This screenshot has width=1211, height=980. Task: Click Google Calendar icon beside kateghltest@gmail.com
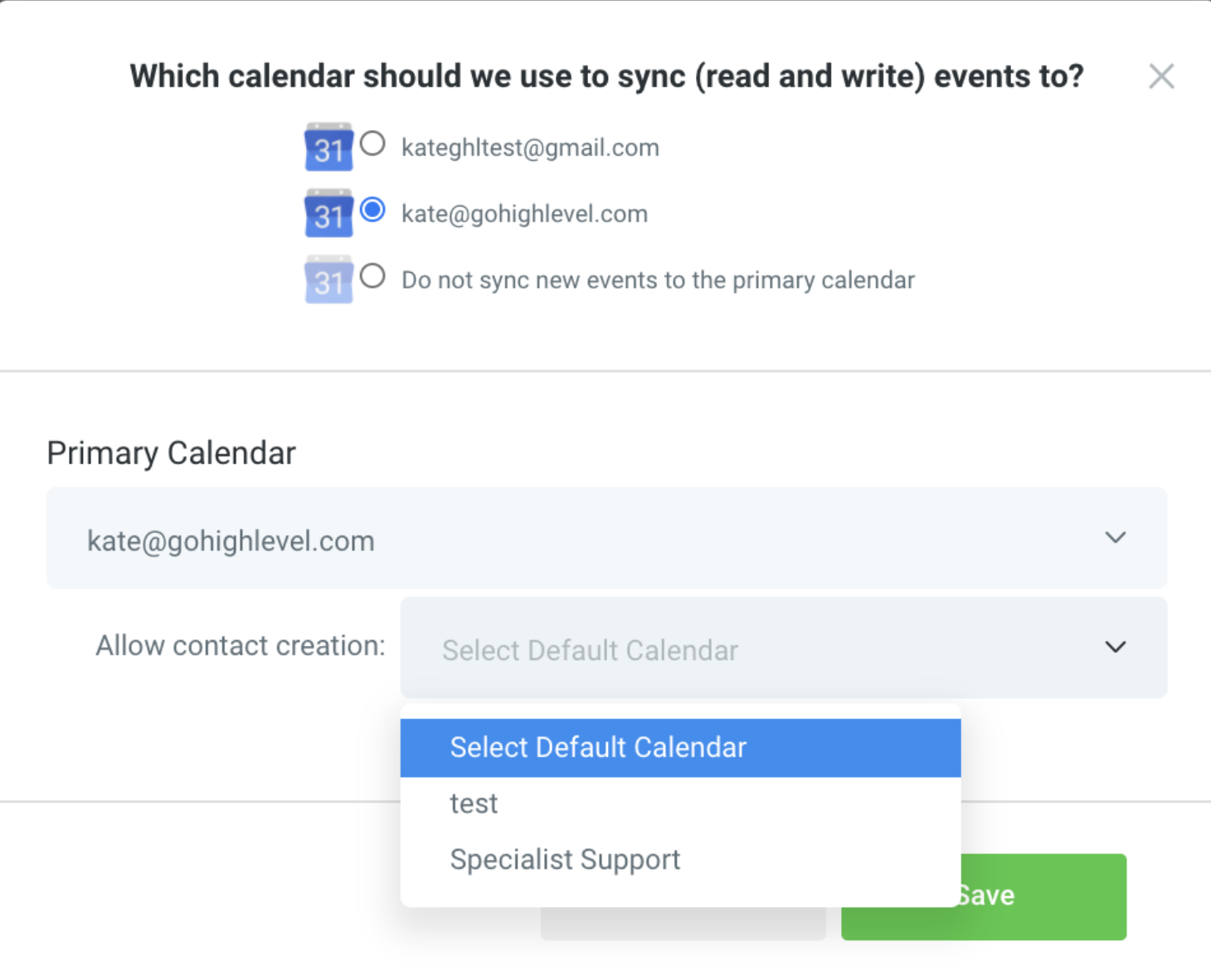(328, 148)
